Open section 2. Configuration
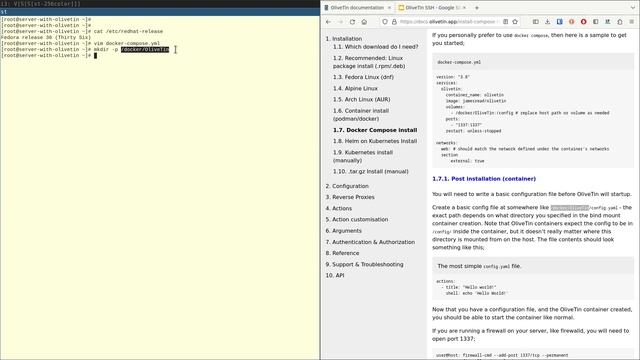 (x=347, y=186)
